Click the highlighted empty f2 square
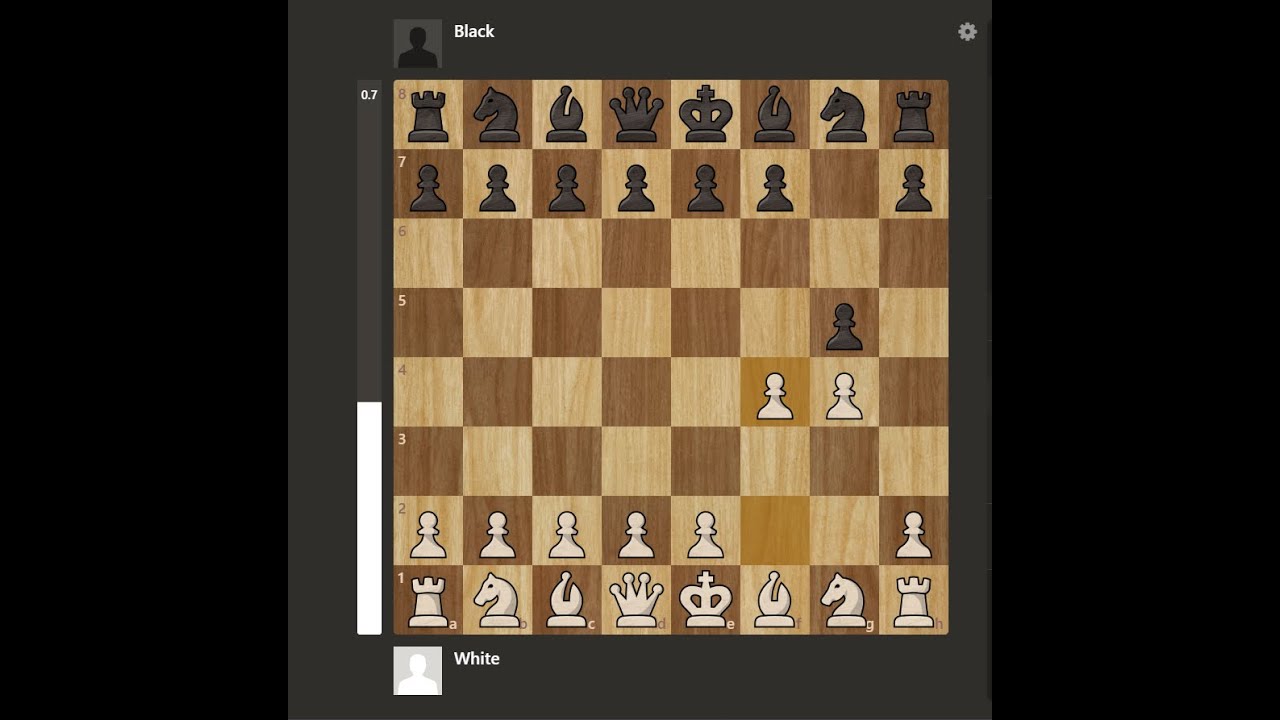Viewport: 1280px width, 720px height. 775,531
